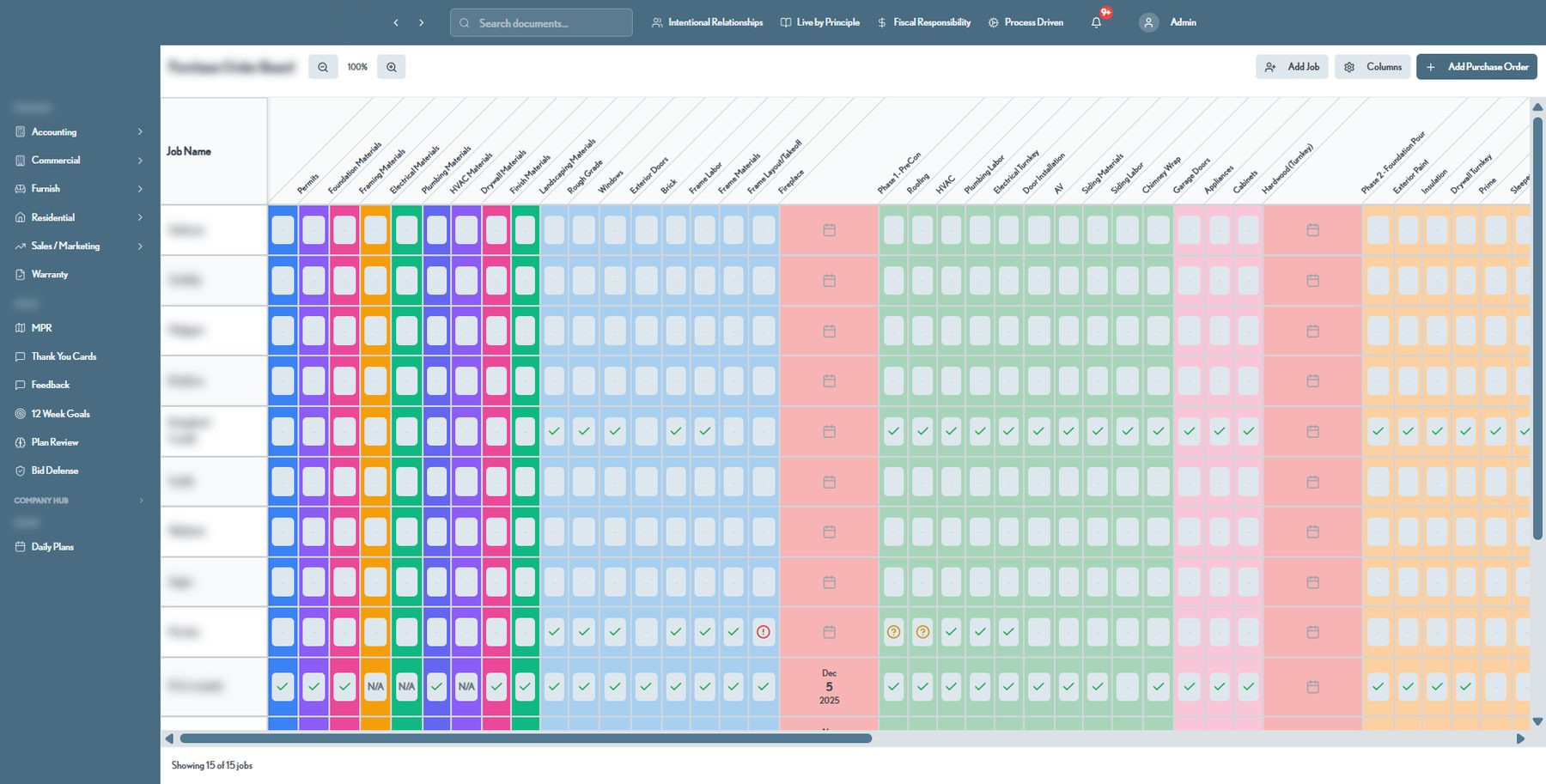The image size is (1546, 784).
Task: Go forward with the right chevron
Action: [421, 23]
